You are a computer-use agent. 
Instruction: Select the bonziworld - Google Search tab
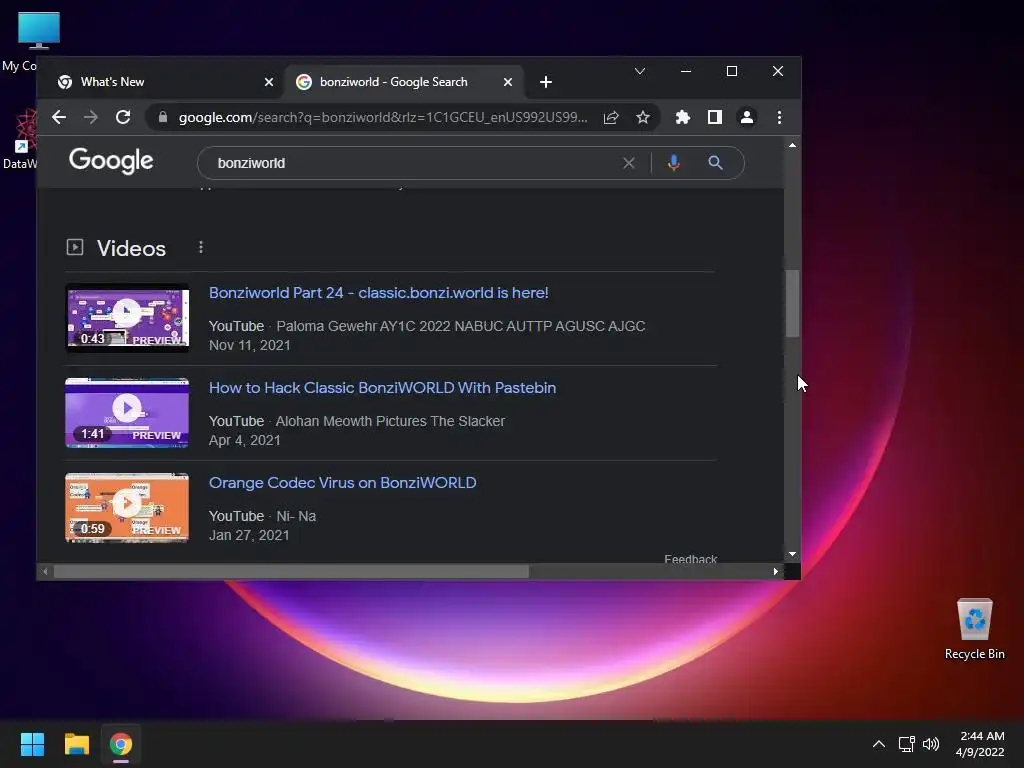pyautogui.click(x=404, y=82)
